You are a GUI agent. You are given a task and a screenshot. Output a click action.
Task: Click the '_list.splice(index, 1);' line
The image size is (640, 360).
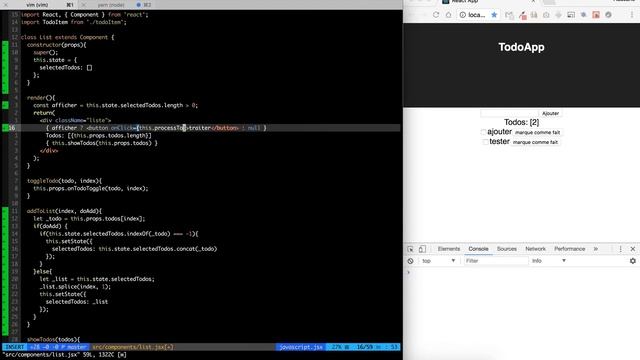(x=75, y=287)
